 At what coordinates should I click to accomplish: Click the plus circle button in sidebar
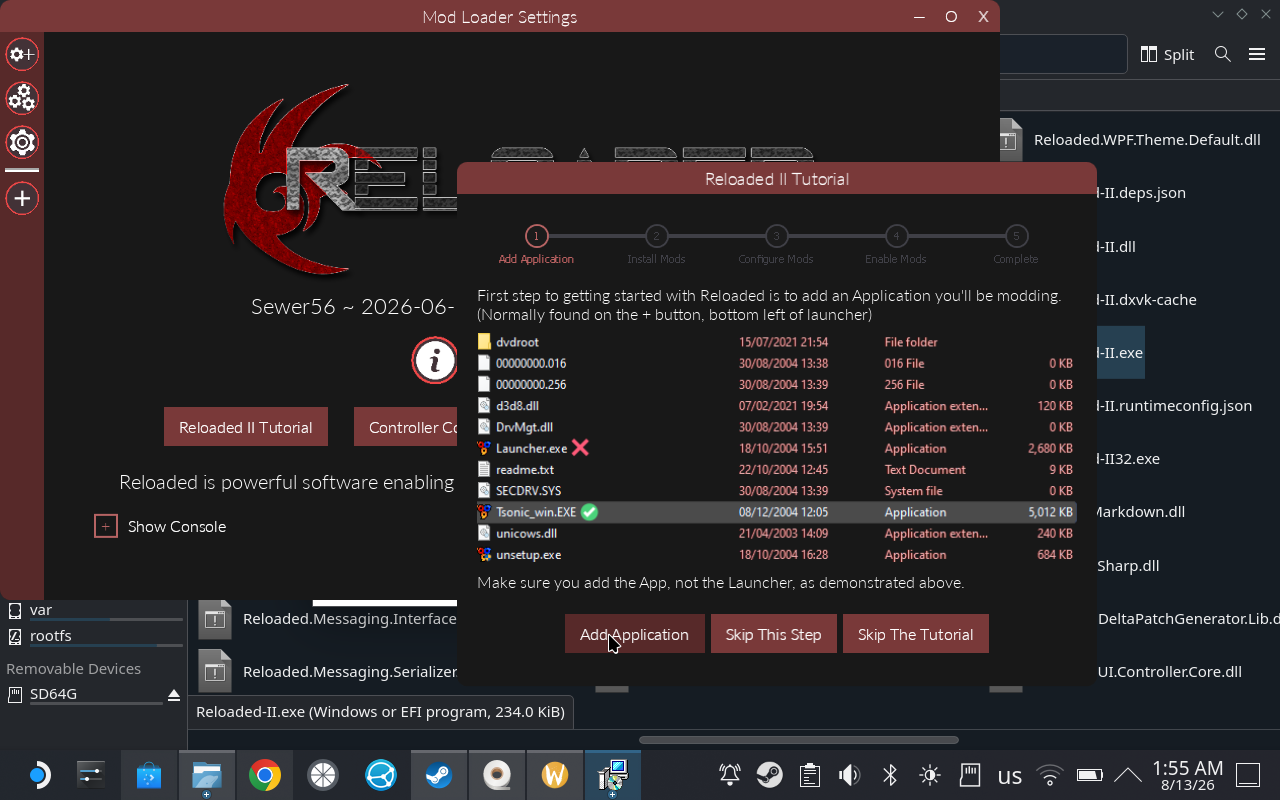coord(22,198)
